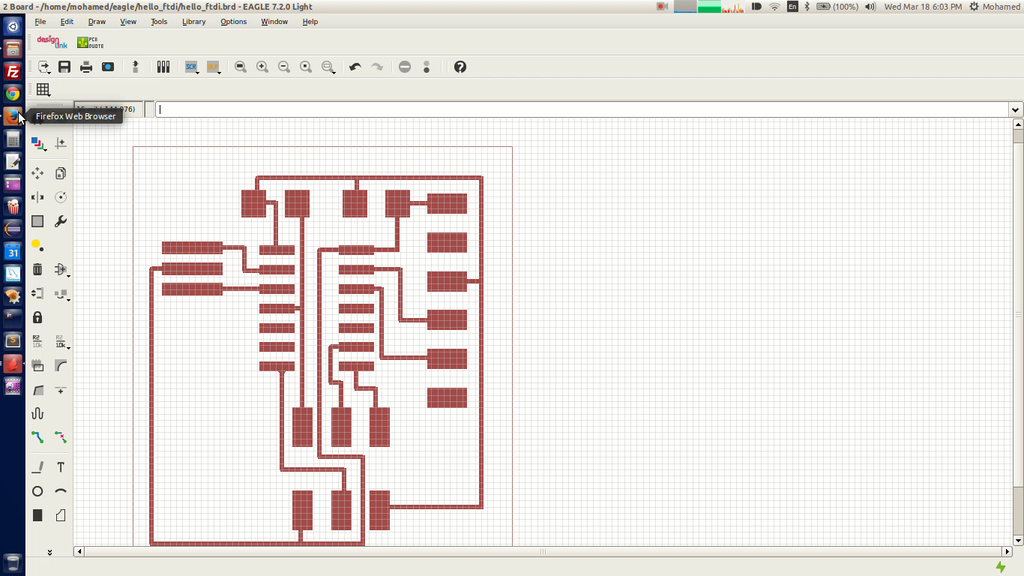
Task: Select the filled Rectangle tool
Action: coord(37,515)
